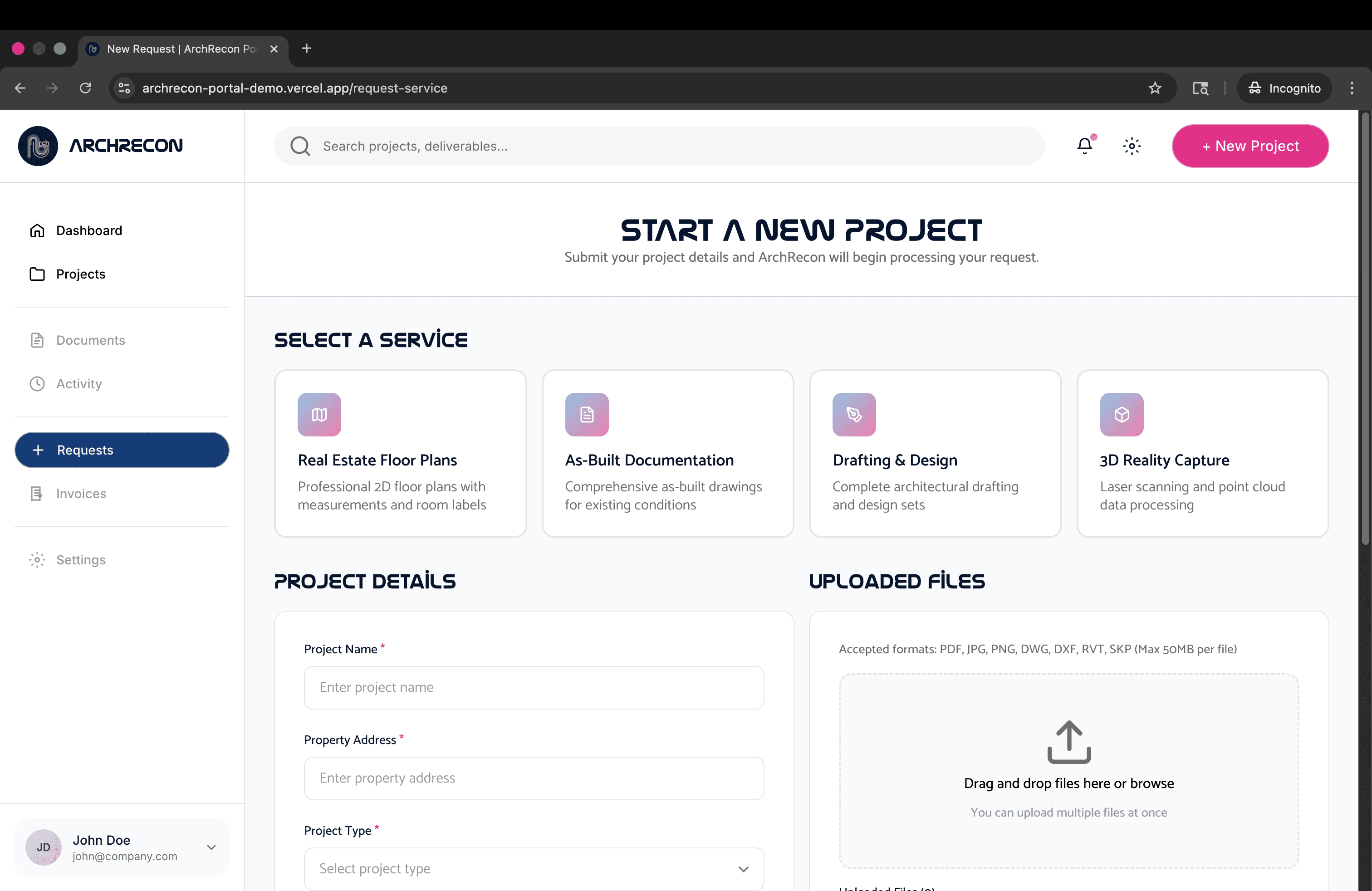The image size is (1372, 891).
Task: Click the + New Project button
Action: pyautogui.click(x=1250, y=146)
